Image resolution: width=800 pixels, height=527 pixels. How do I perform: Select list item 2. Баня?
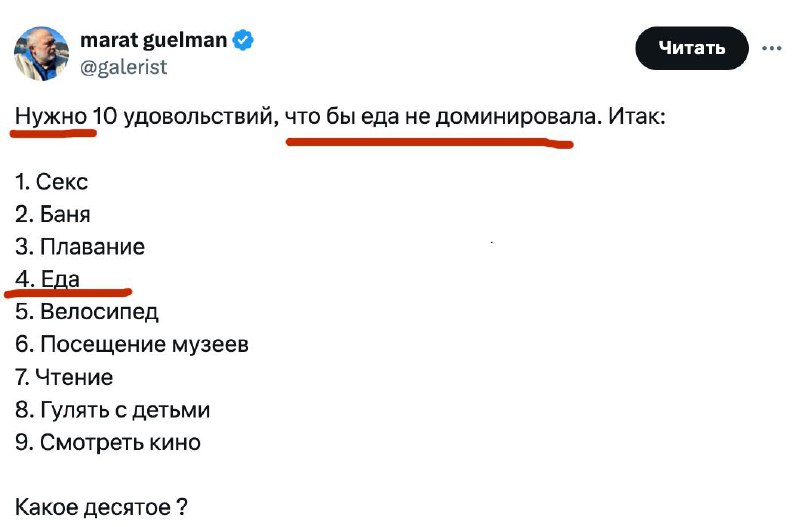pyautogui.click(x=53, y=214)
